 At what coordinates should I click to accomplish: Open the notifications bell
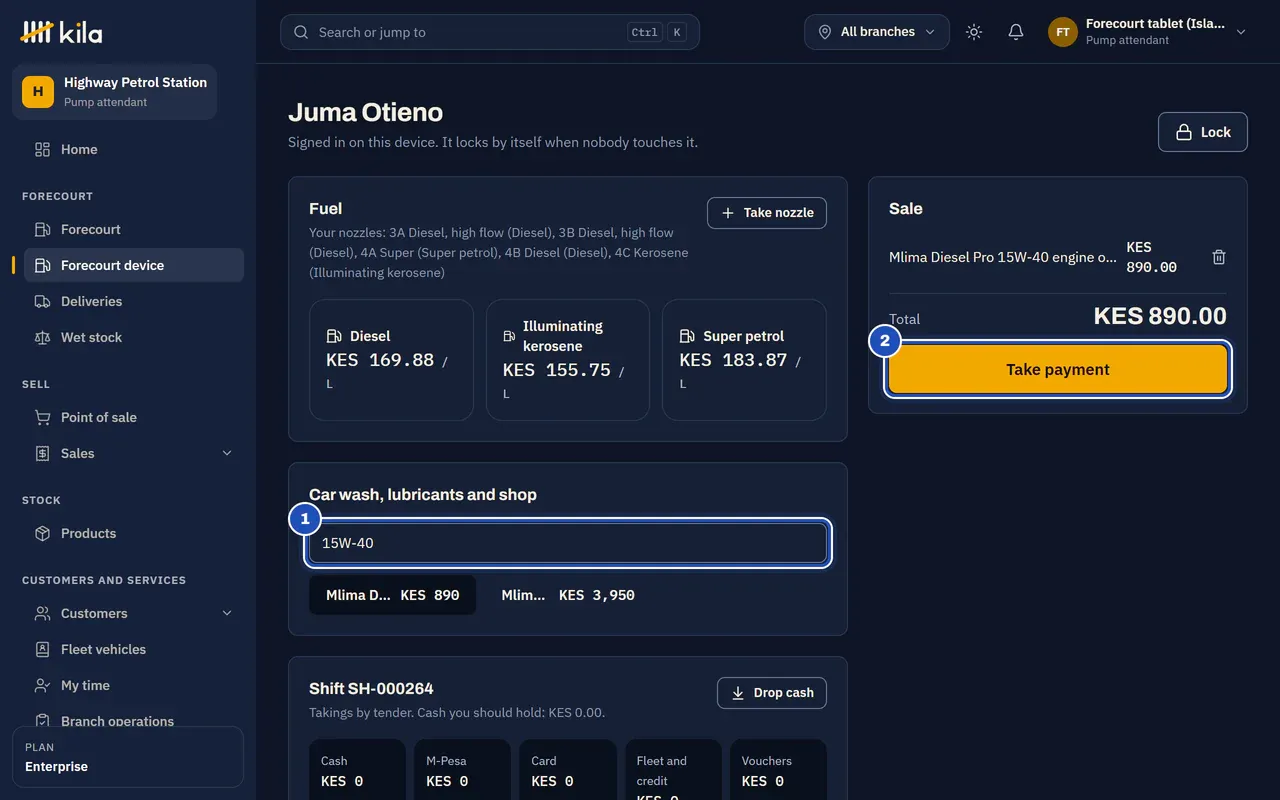click(x=1016, y=32)
